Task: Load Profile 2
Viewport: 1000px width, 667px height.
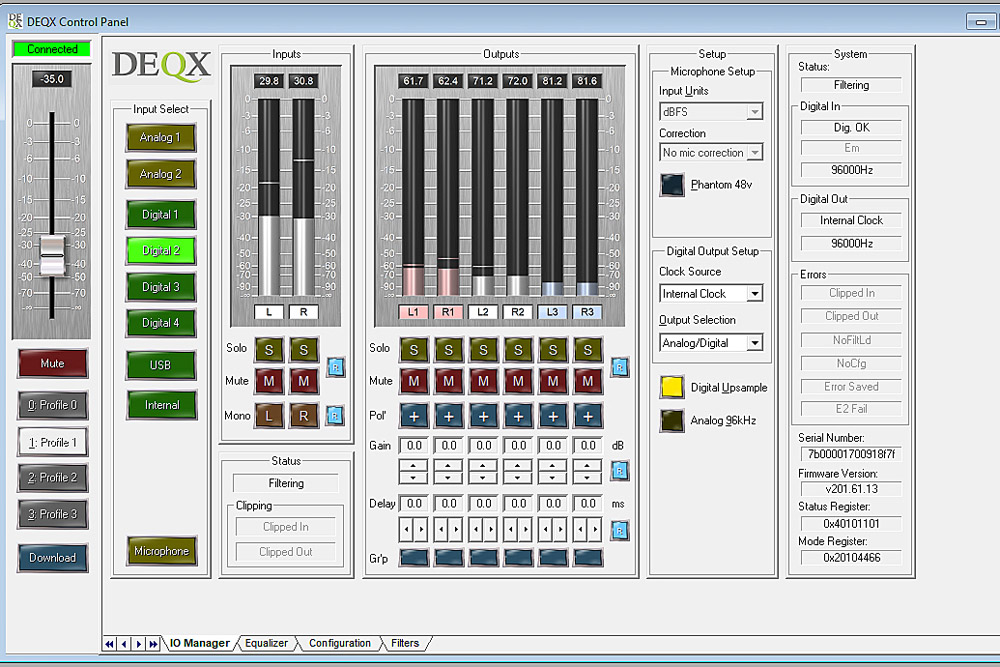Action: pyautogui.click(x=52, y=478)
